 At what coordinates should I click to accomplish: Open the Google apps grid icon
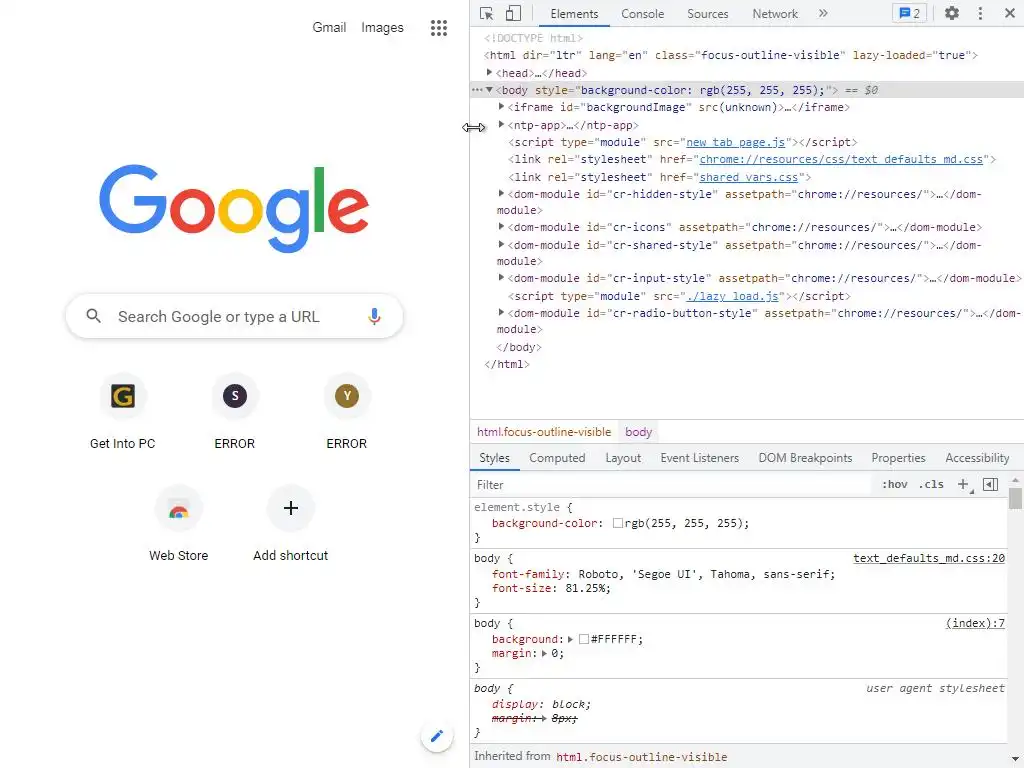pyautogui.click(x=439, y=27)
